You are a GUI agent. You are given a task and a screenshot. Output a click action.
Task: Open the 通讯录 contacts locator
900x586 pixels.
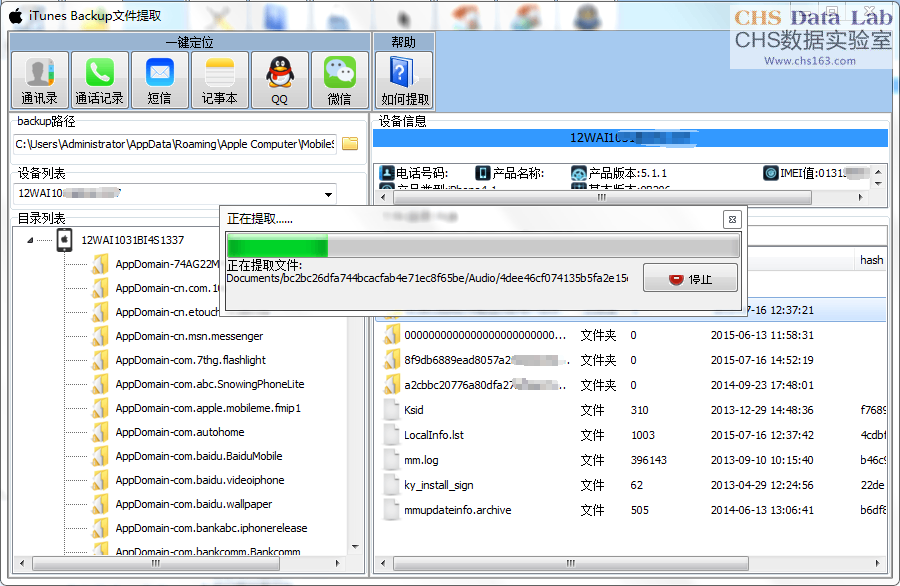[x=40, y=80]
